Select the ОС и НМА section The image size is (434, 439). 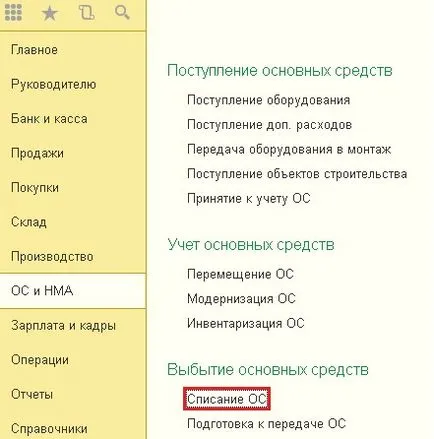73,291
